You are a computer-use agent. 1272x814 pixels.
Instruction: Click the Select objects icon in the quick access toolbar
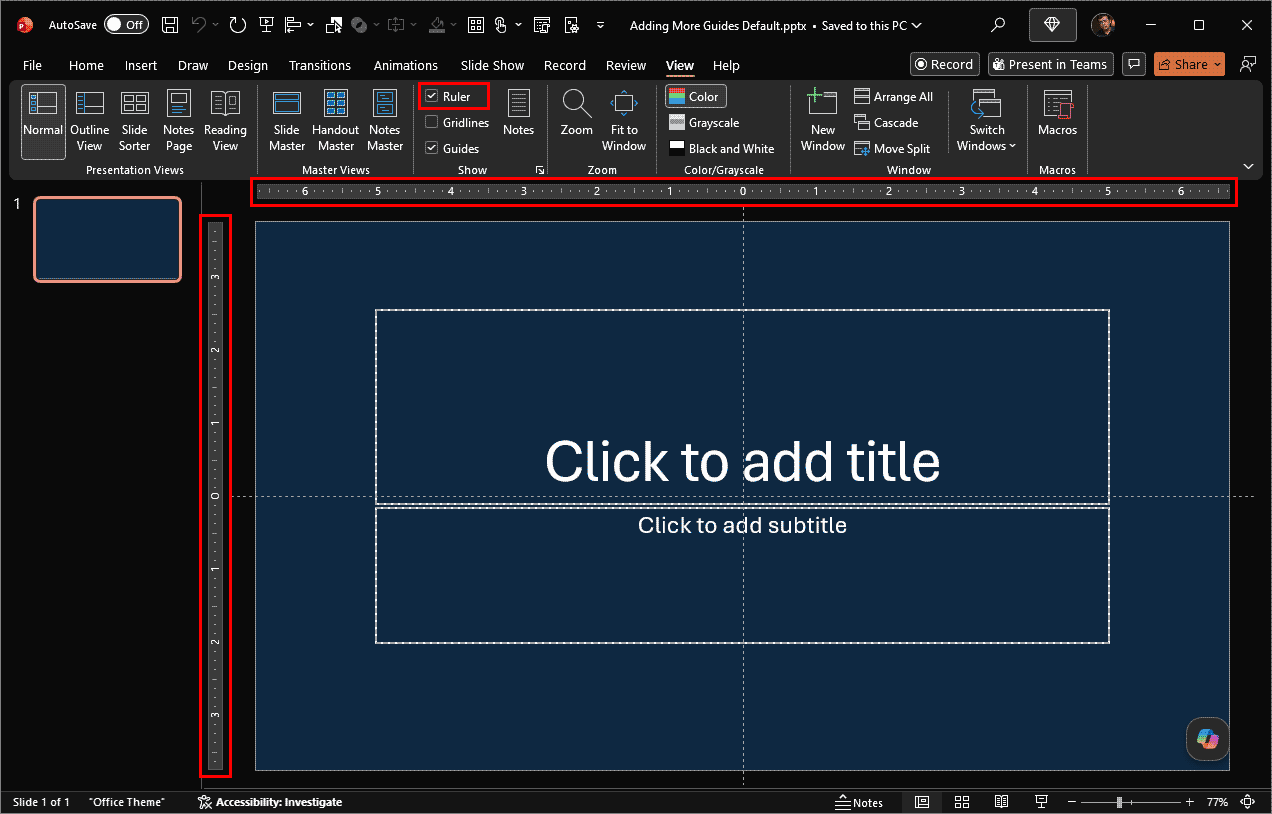(x=334, y=25)
